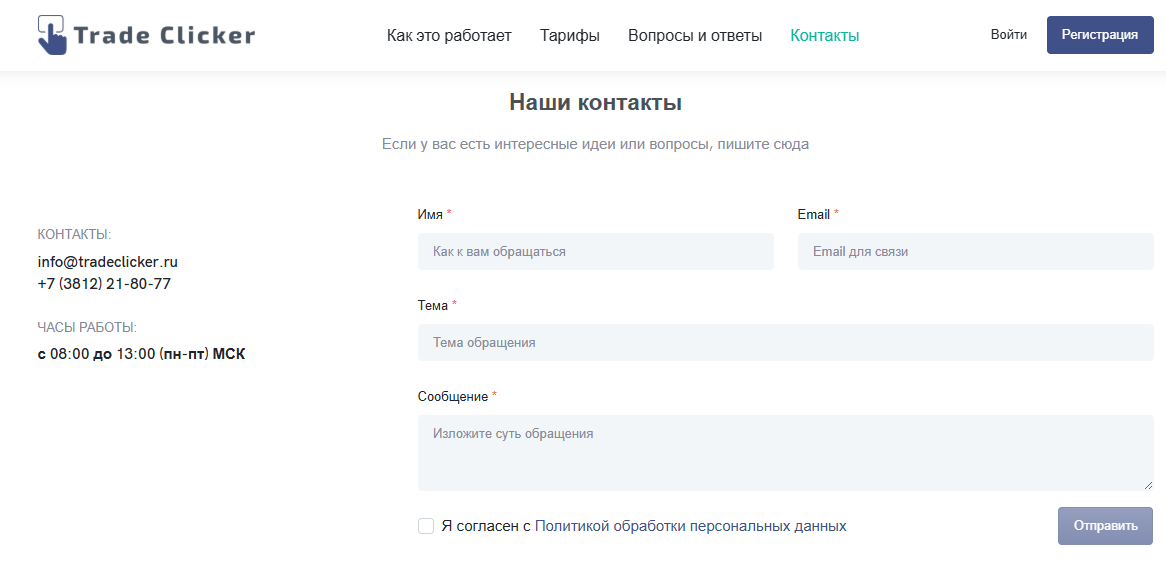Viewport: 1166px width, 565px height.
Task: Click the info@tradeclicker.ru email address
Action: click(108, 262)
